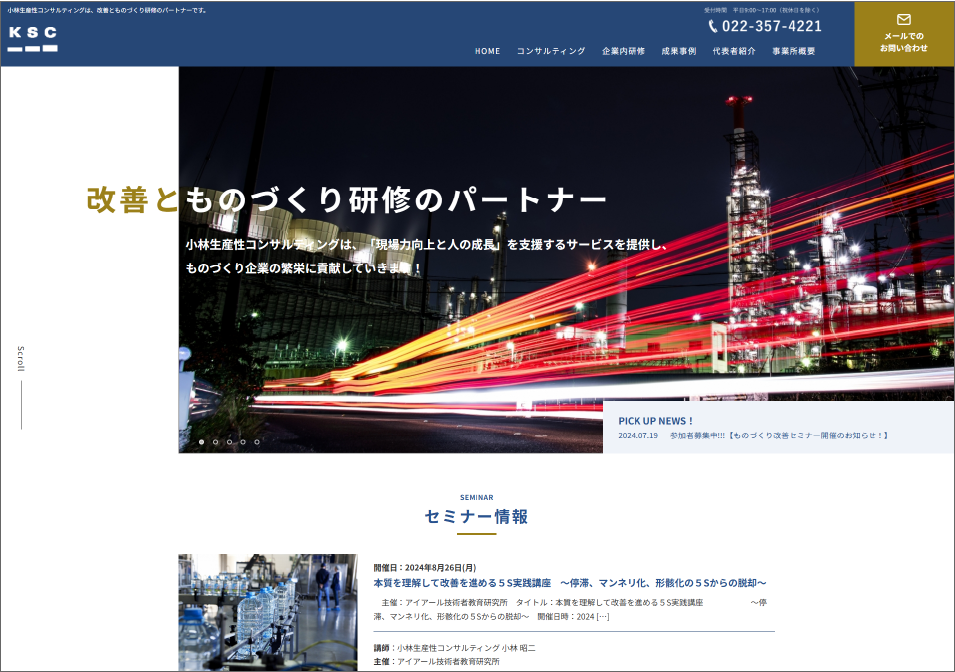Open the ものづくり改善セミナー news link
This screenshot has height=672, width=955.
779,436
